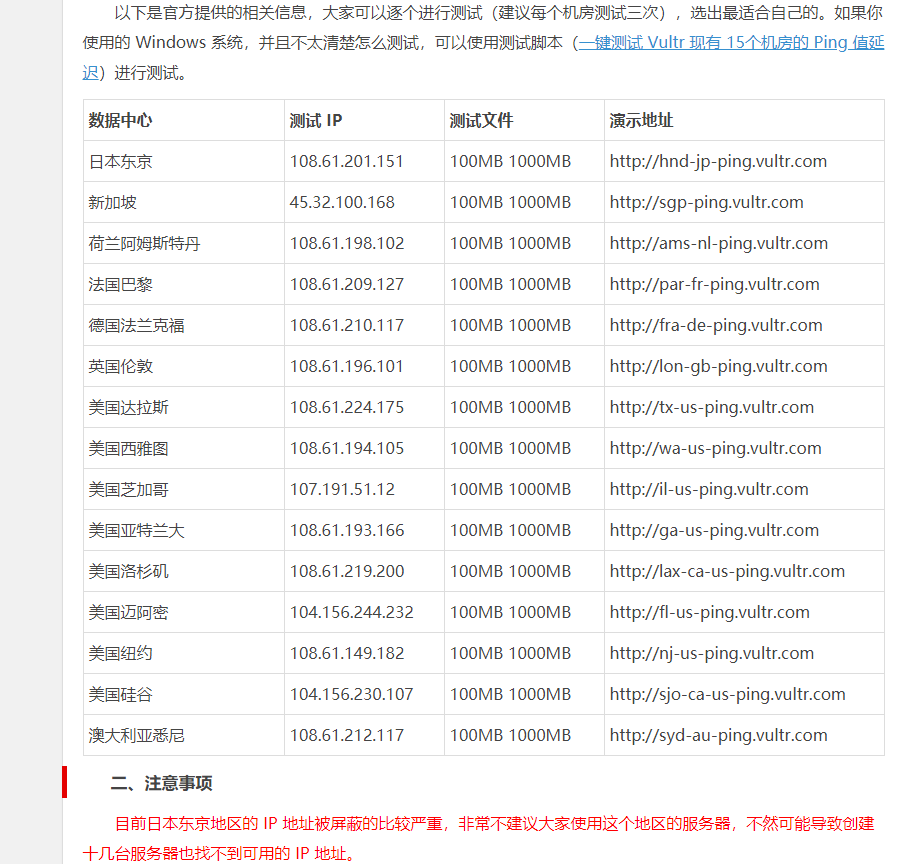Click the sgp-ping.vultr.com demo address

coord(706,202)
